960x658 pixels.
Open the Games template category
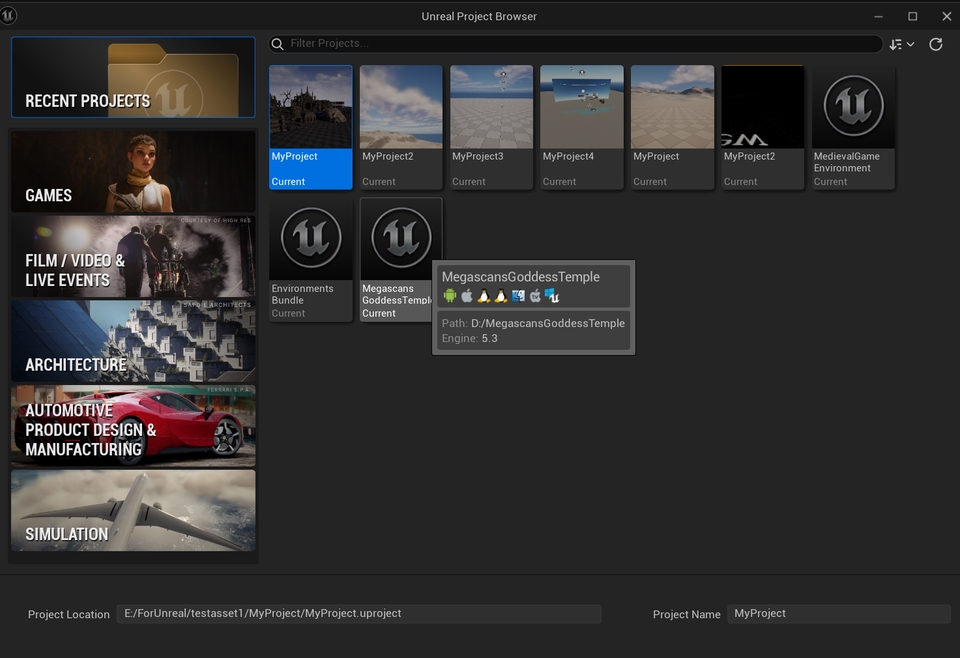pos(133,171)
